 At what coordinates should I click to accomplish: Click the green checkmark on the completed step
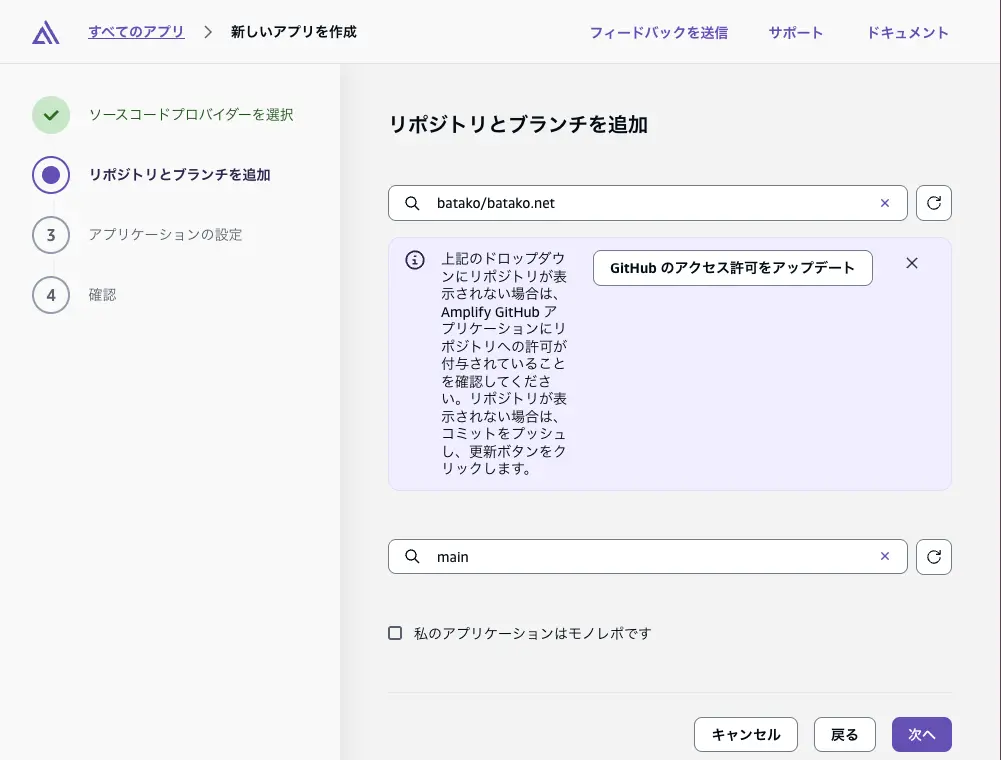(51, 114)
